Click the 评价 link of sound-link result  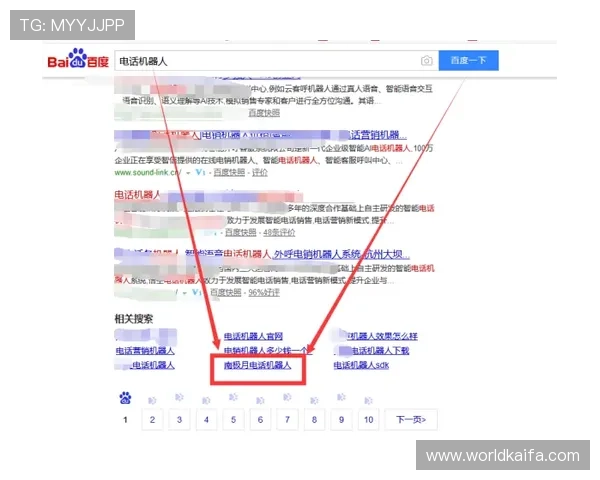(259, 172)
